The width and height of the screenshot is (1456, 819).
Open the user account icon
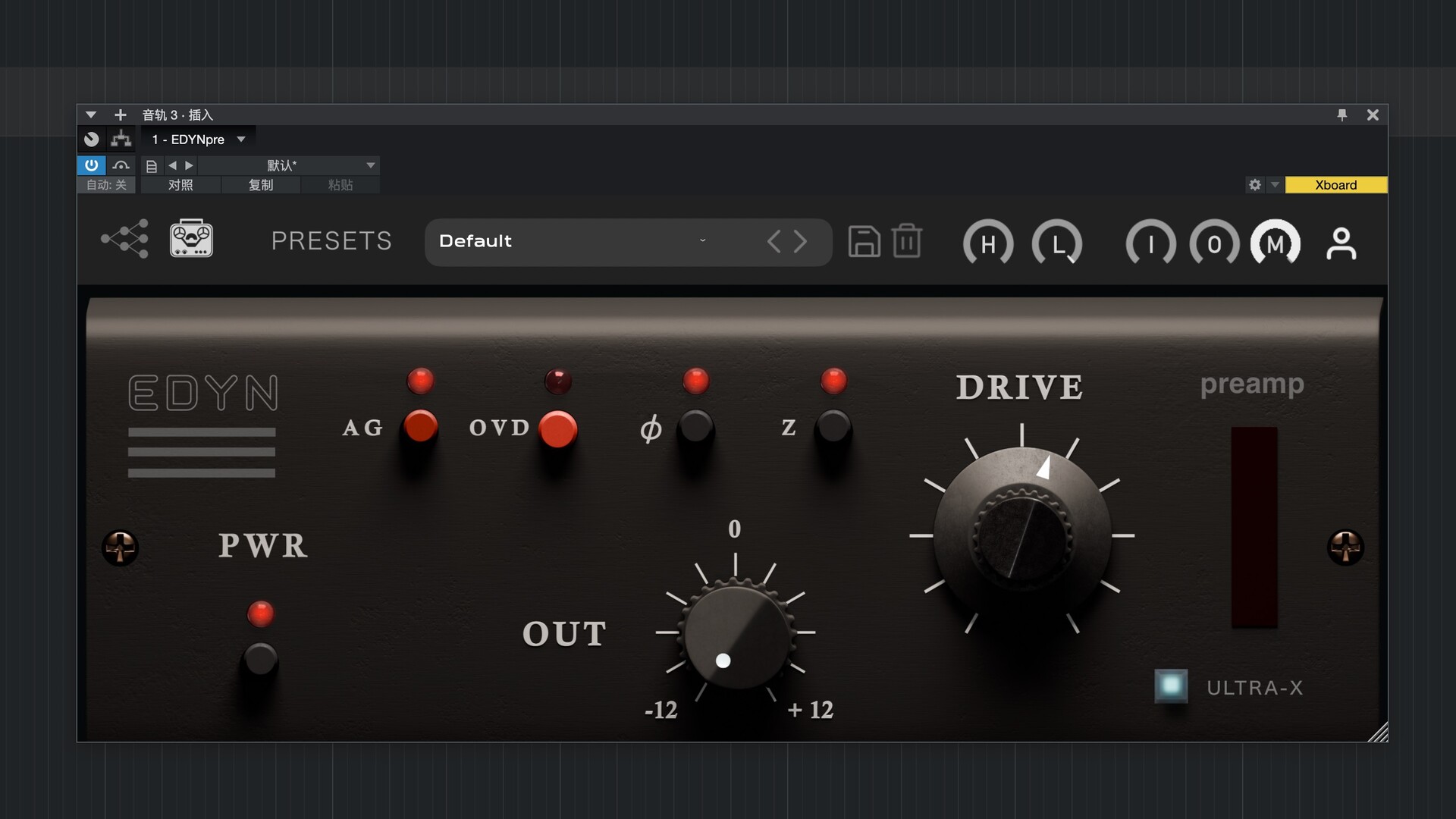click(1341, 243)
